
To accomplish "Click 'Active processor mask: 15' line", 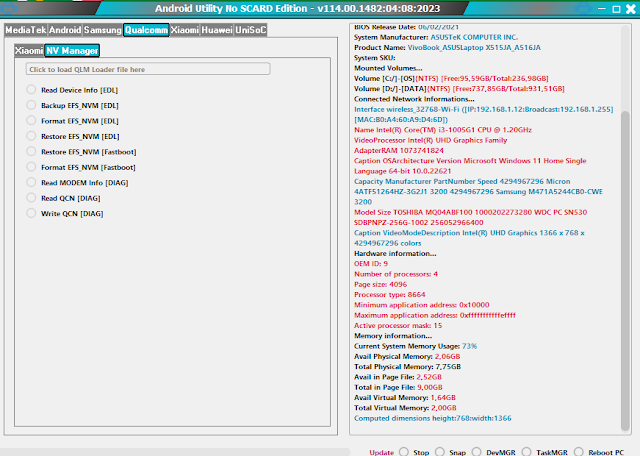I will coord(398,325).
